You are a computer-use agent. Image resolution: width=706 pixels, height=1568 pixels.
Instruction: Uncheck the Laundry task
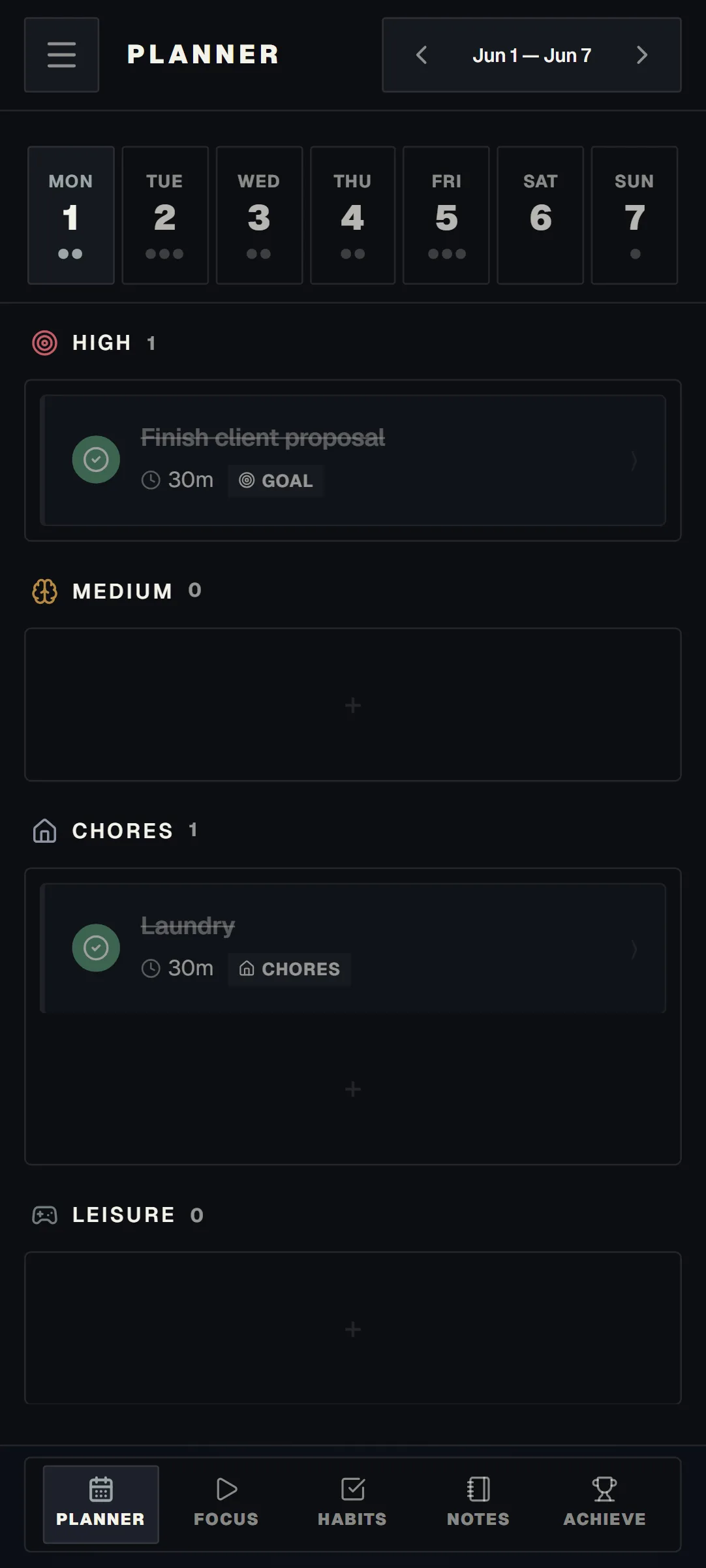point(96,948)
